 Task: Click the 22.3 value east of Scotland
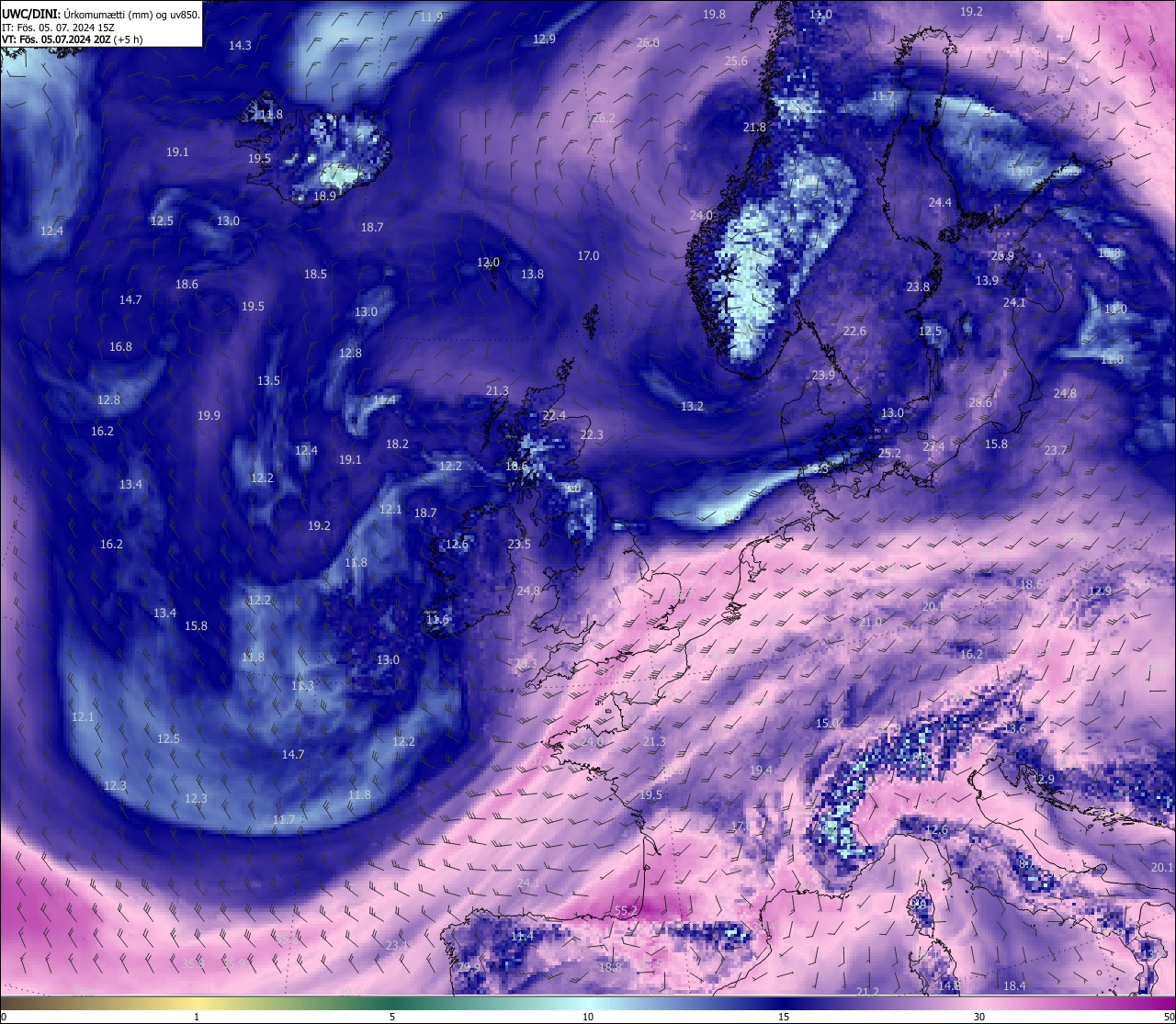coord(592,434)
